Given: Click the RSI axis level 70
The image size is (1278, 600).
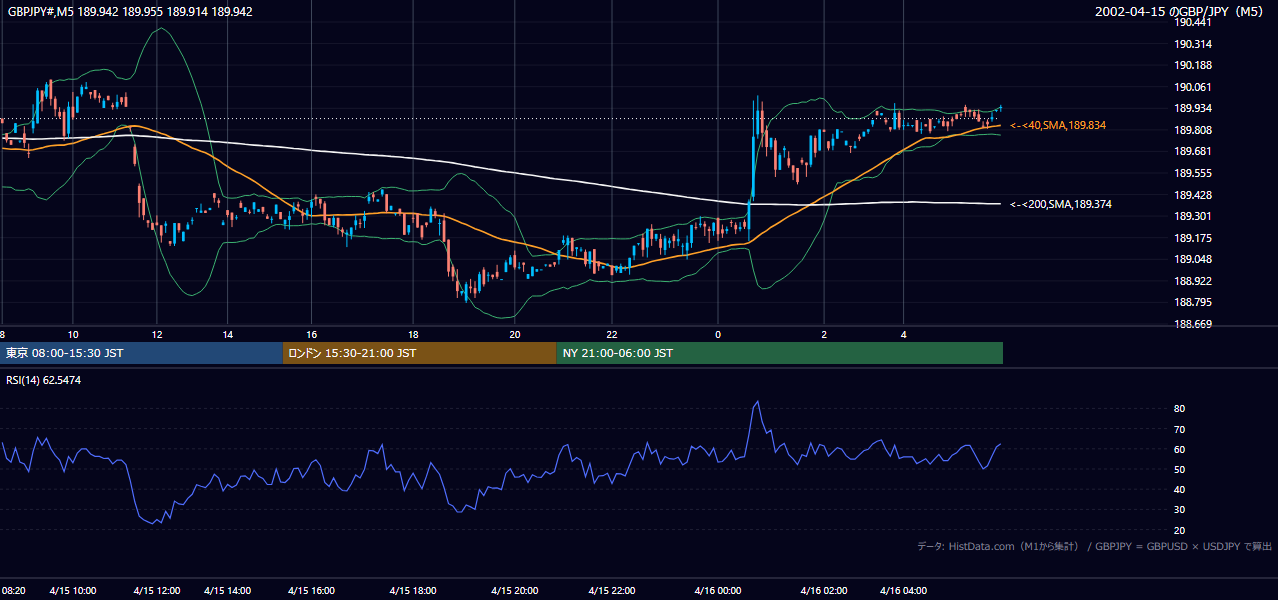Looking at the screenshot, I should click(x=1180, y=429).
